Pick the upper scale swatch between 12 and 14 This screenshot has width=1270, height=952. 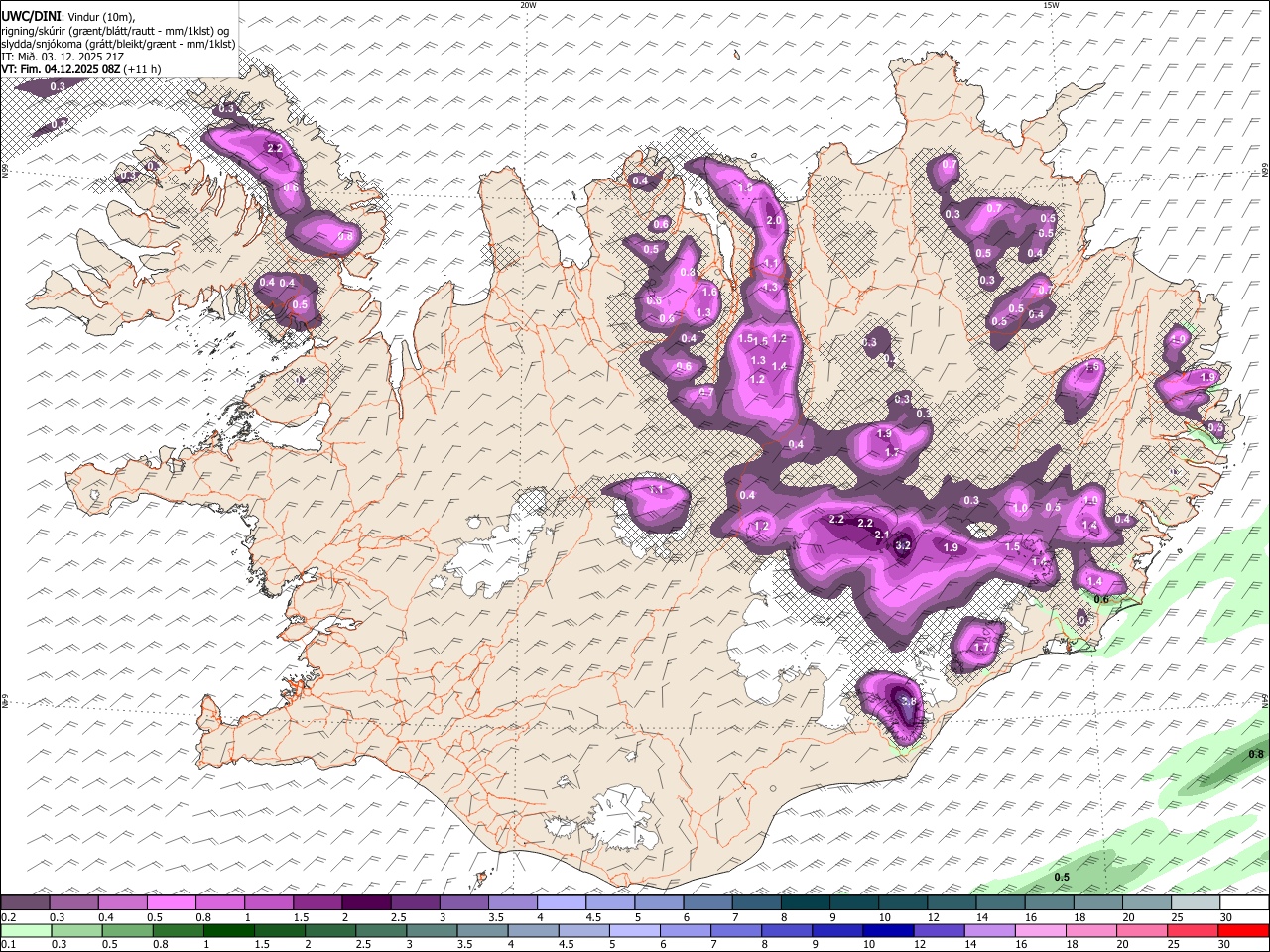[x=952, y=903]
